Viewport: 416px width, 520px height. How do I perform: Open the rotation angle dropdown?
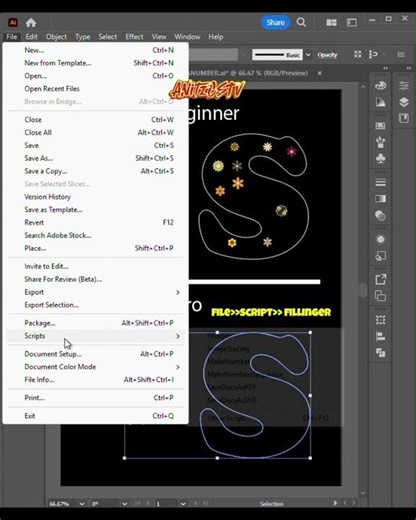(125, 504)
